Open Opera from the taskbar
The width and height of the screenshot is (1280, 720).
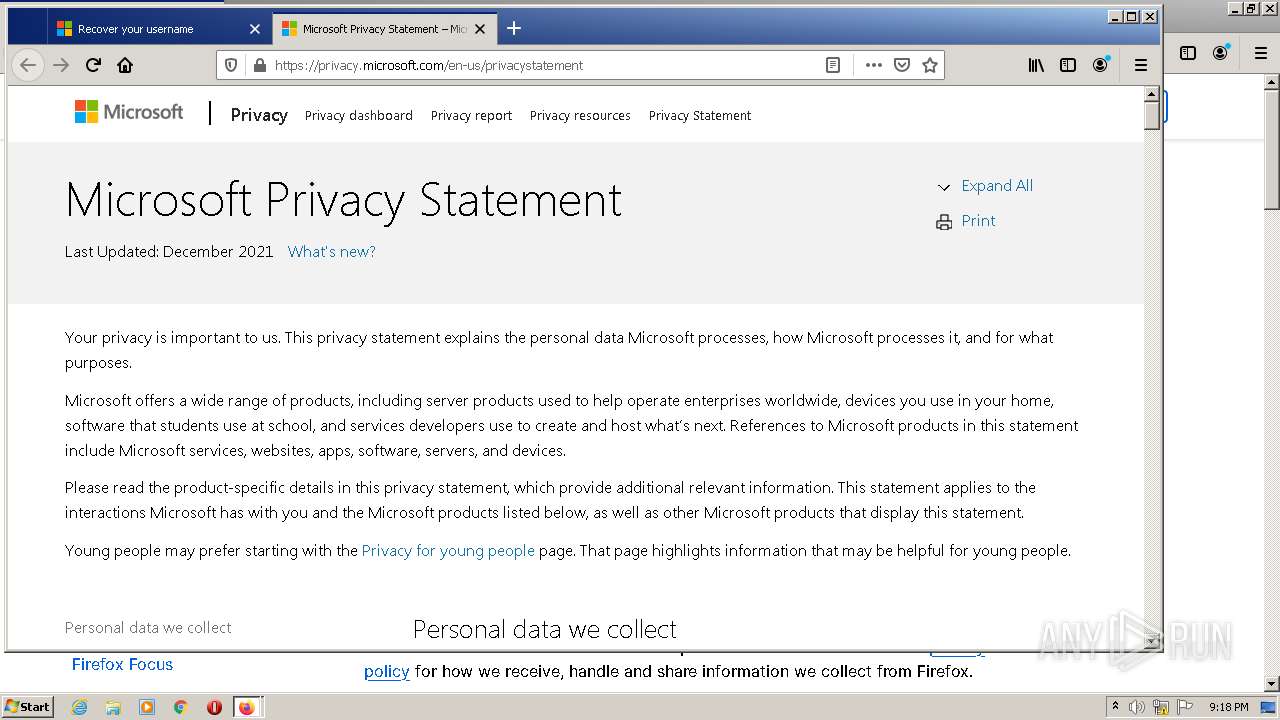pos(214,707)
